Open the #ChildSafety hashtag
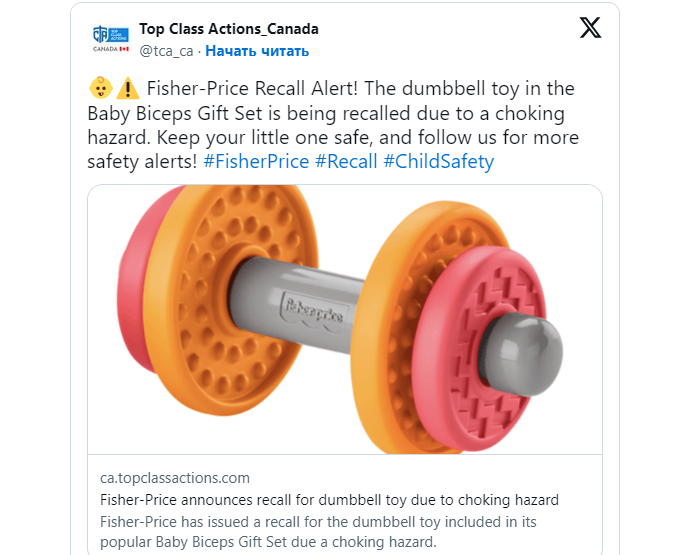 point(438,161)
